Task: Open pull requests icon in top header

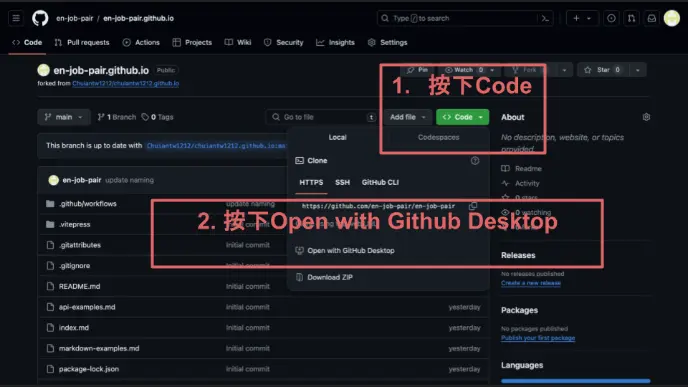Action: (631, 18)
